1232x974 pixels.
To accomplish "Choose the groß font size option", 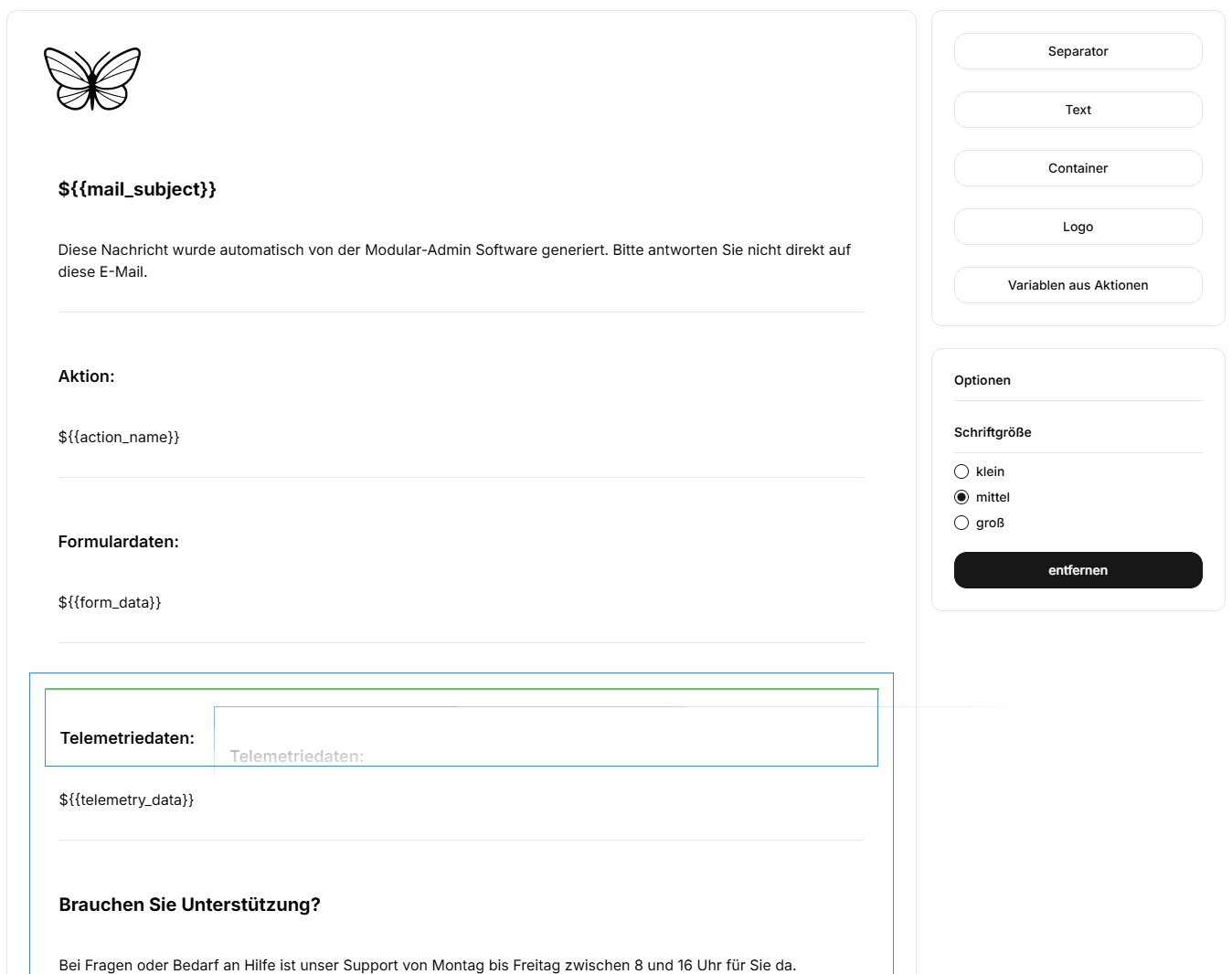I will pos(961,523).
